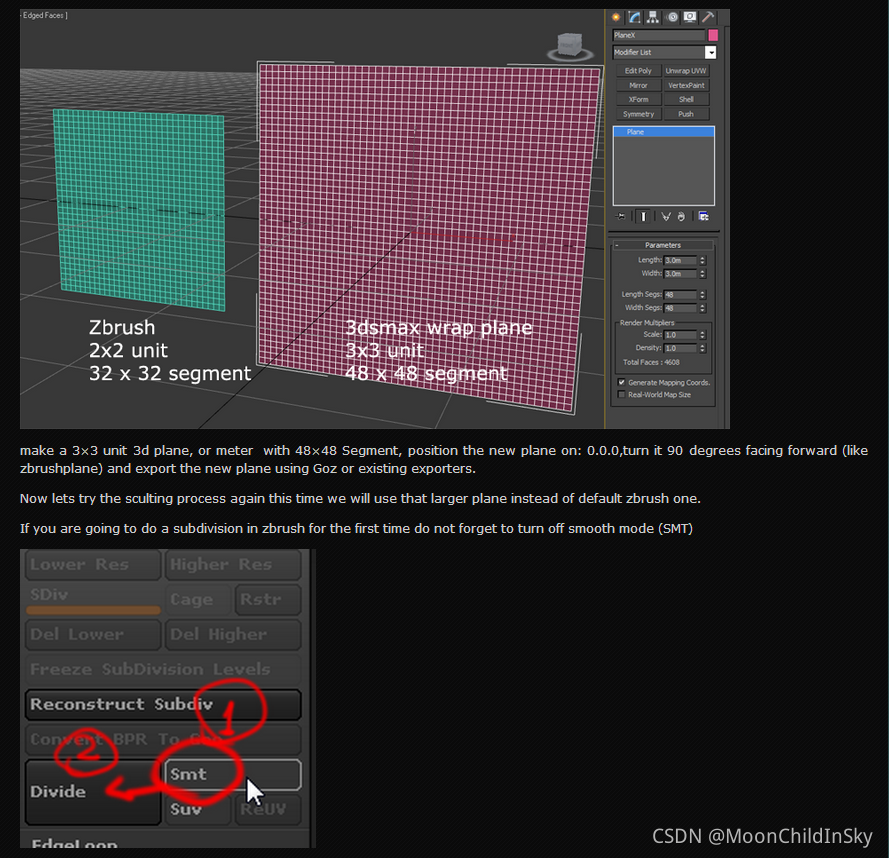Toggle Show End Result icon

643,217
